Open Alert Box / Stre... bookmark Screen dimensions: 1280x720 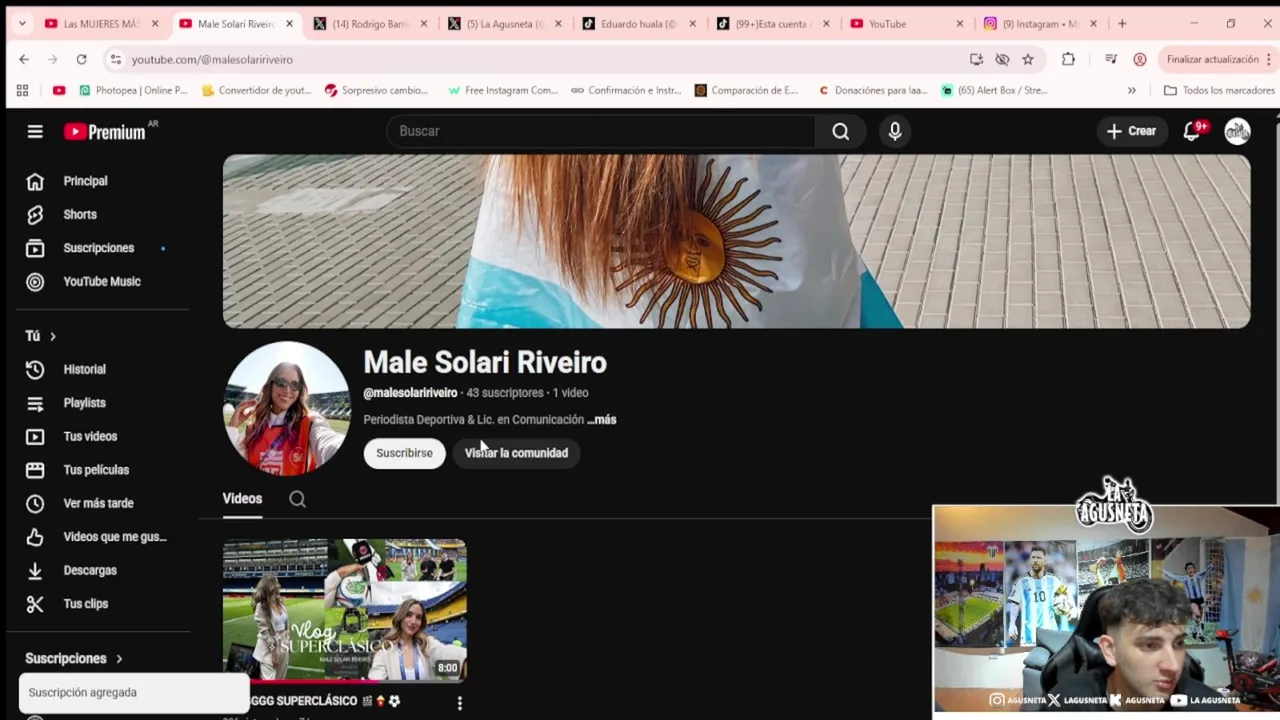(994, 90)
